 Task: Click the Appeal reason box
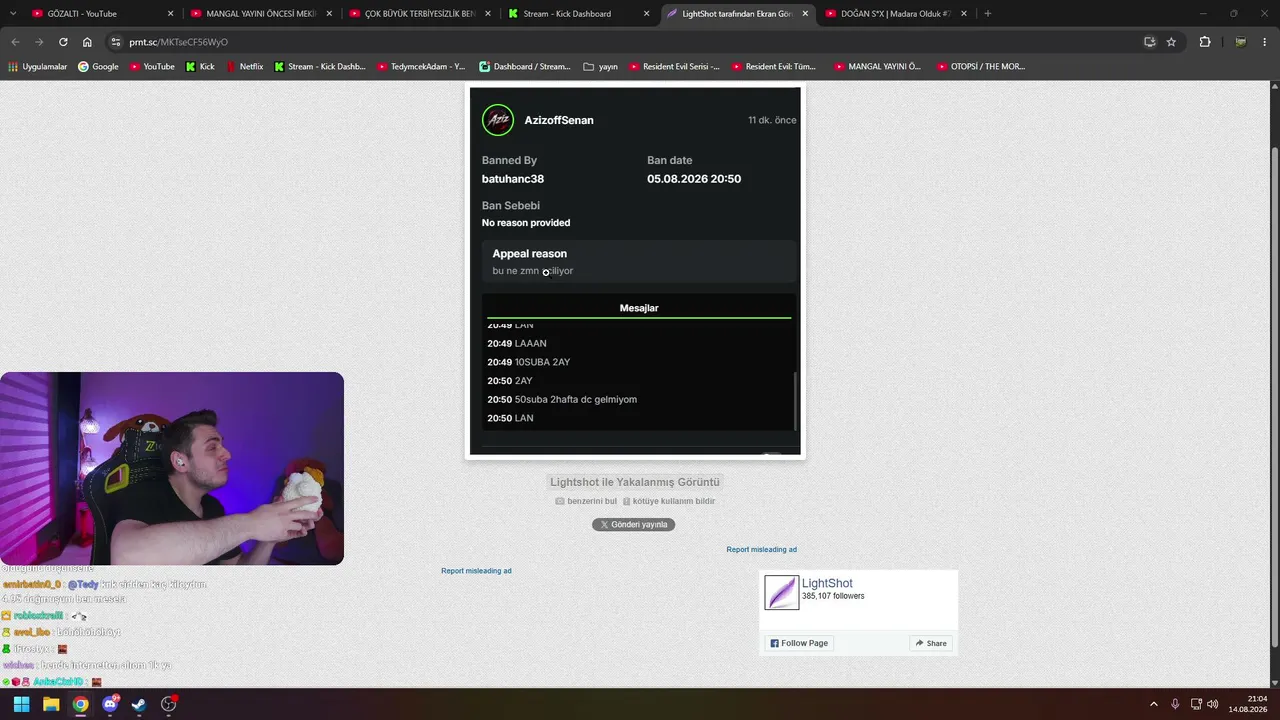click(x=639, y=262)
